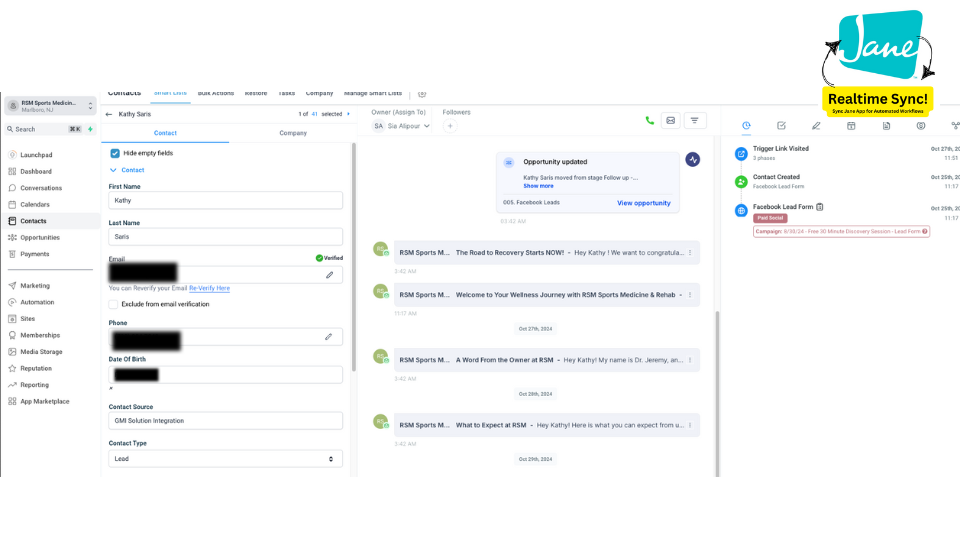This screenshot has width=960, height=540.
Task: Click the Campaign Discovery Session Lead Form badge
Action: click(x=841, y=231)
